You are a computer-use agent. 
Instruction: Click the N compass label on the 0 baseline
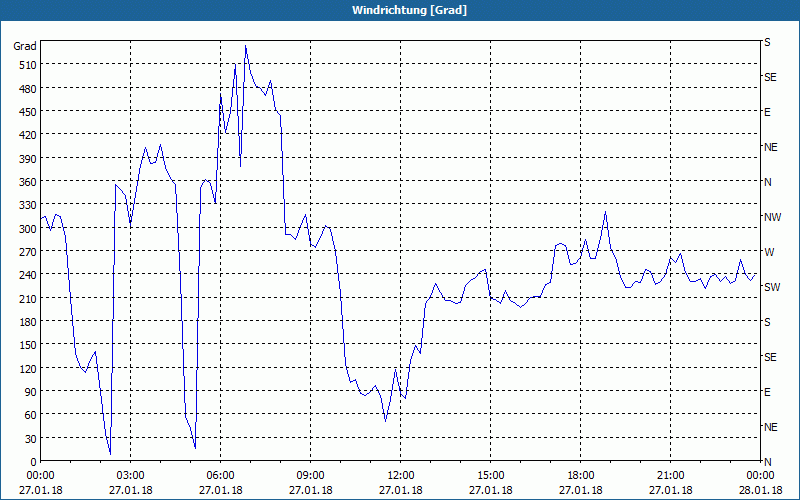(767, 462)
